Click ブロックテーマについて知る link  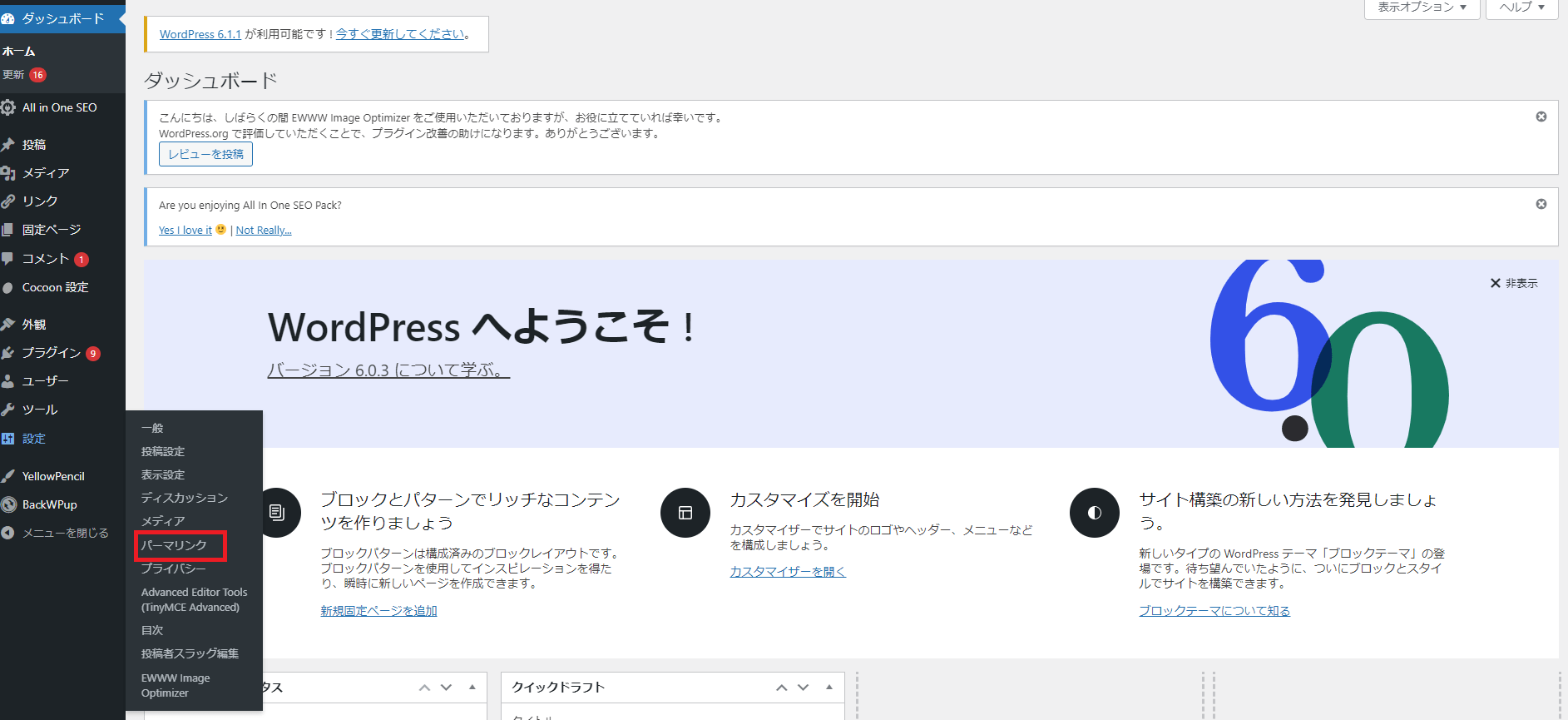(x=1214, y=611)
